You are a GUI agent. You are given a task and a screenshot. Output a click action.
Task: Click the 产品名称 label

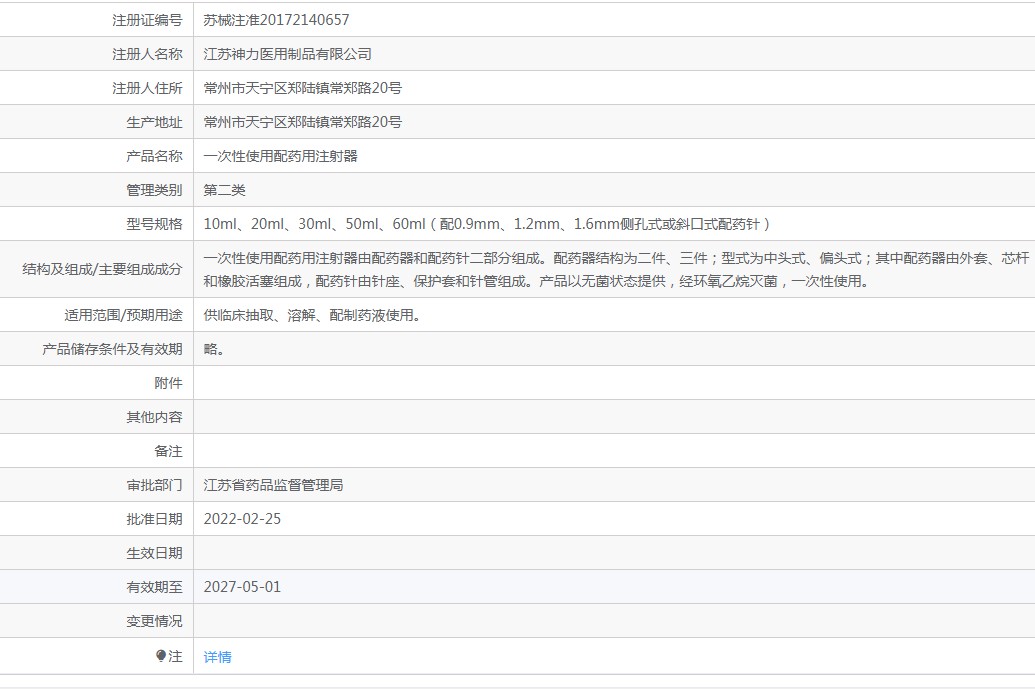(154, 156)
